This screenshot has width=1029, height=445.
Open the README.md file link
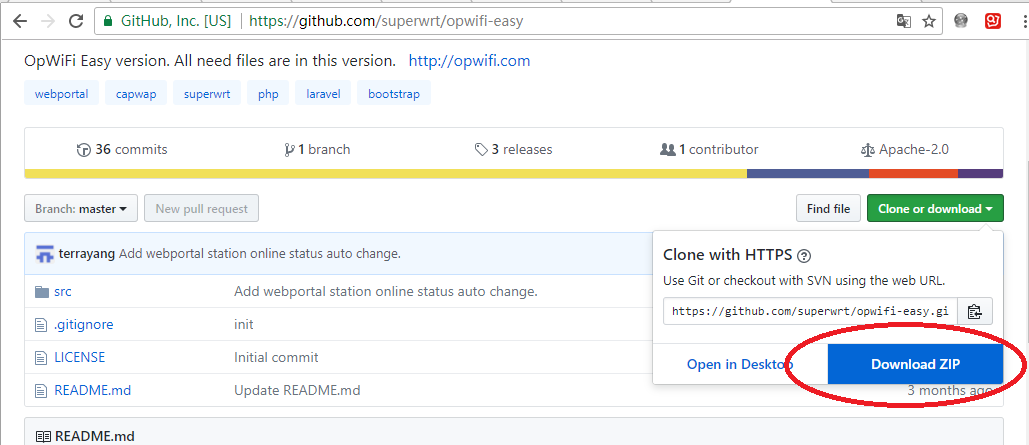coord(93,391)
